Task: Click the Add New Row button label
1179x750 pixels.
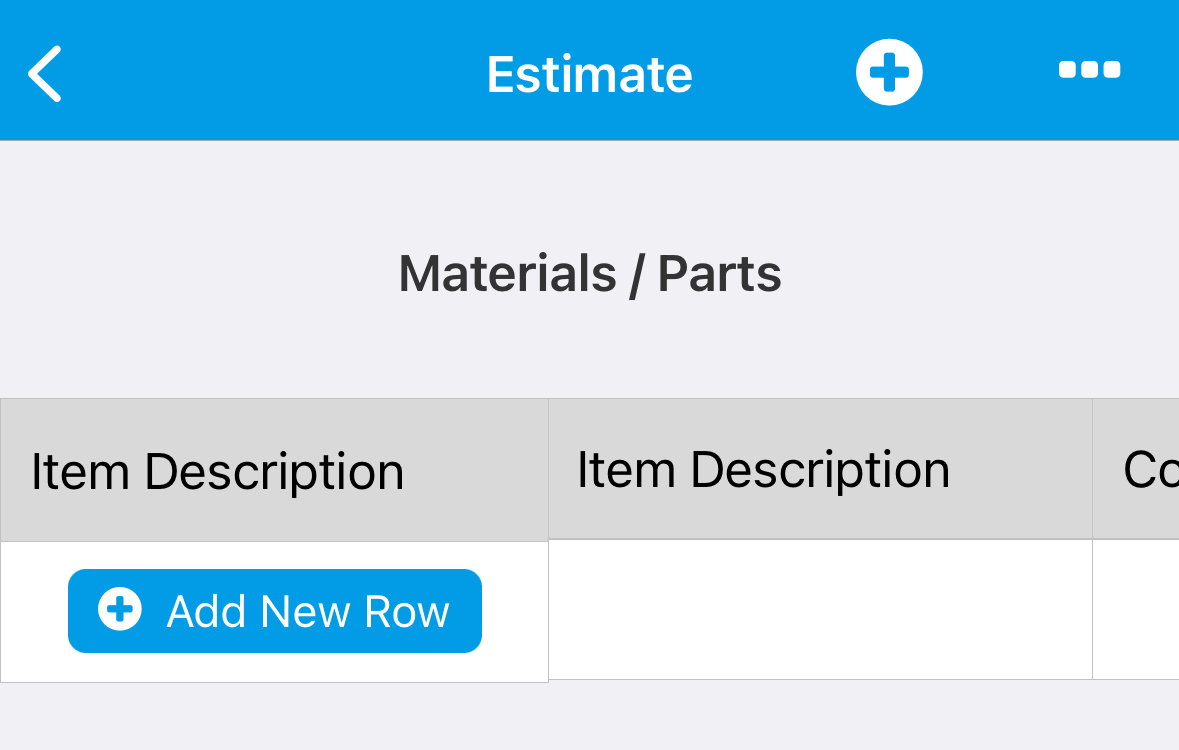Action: (308, 611)
